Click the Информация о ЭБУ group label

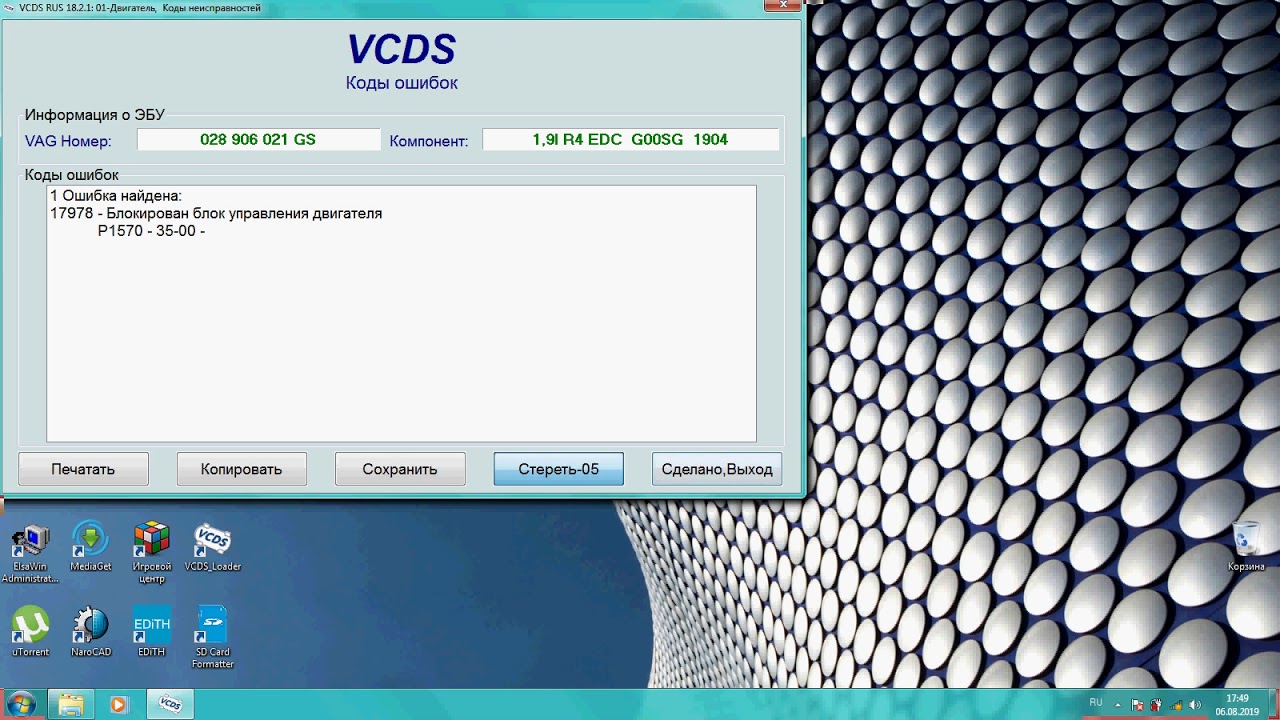click(x=95, y=115)
